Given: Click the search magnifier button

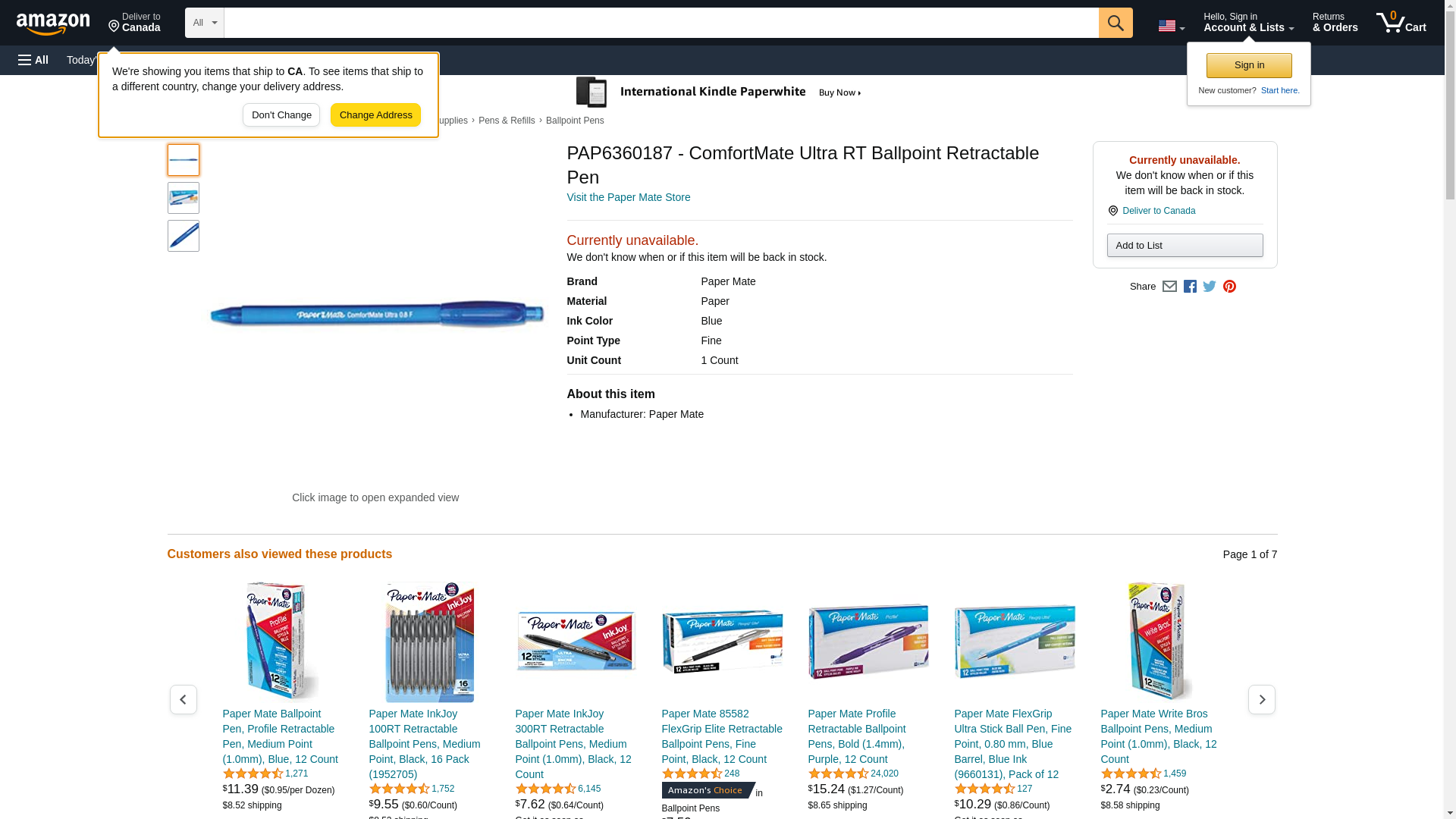Looking at the screenshot, I should (x=1115, y=23).
